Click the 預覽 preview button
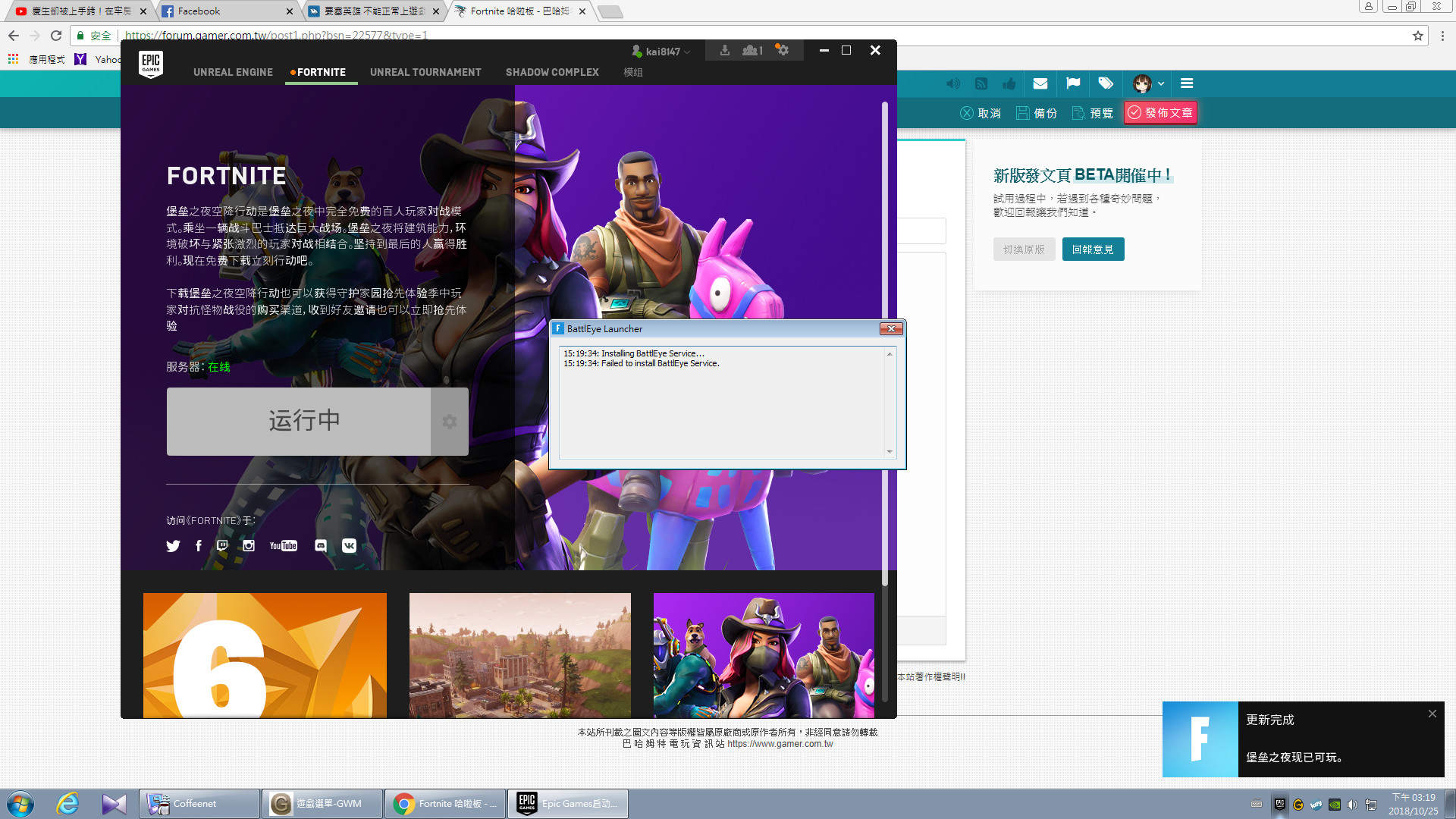Image resolution: width=1456 pixels, height=819 pixels. [1093, 113]
